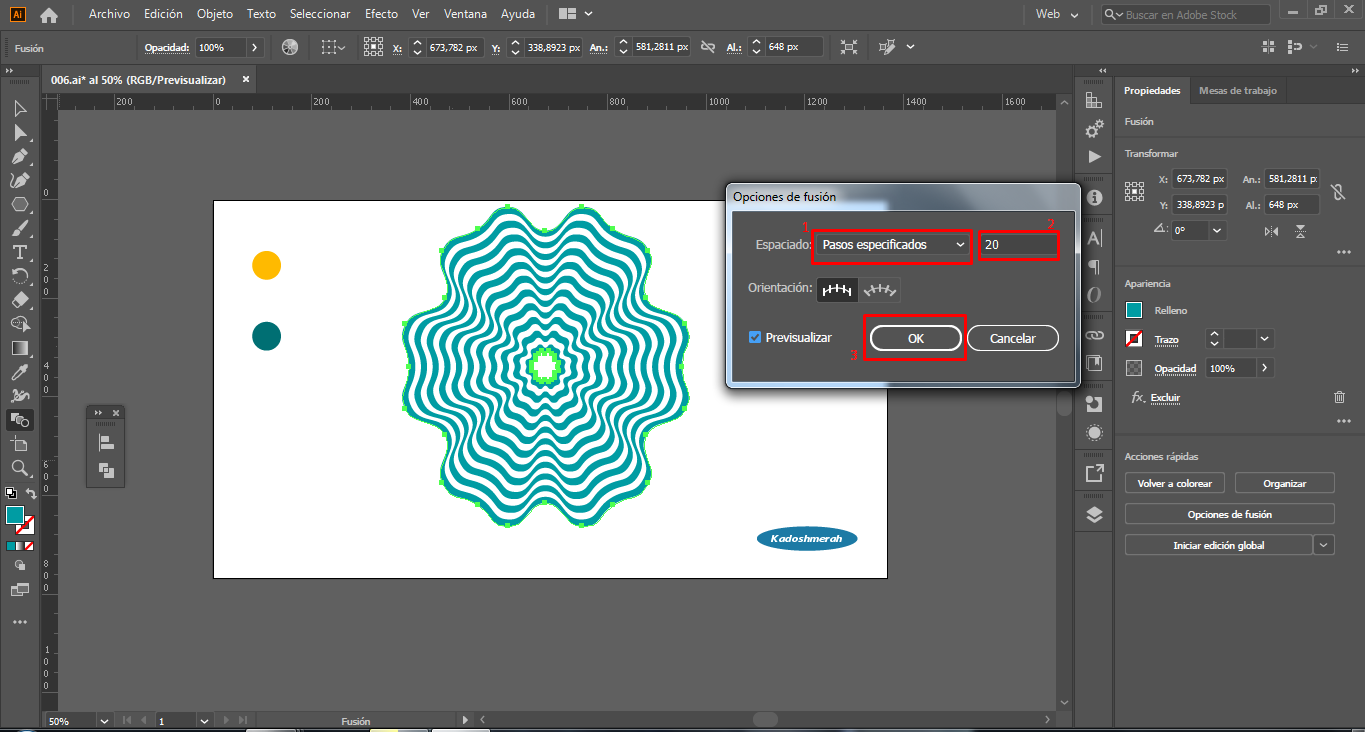Select the Pen tool
The width and height of the screenshot is (1365, 732).
point(20,156)
